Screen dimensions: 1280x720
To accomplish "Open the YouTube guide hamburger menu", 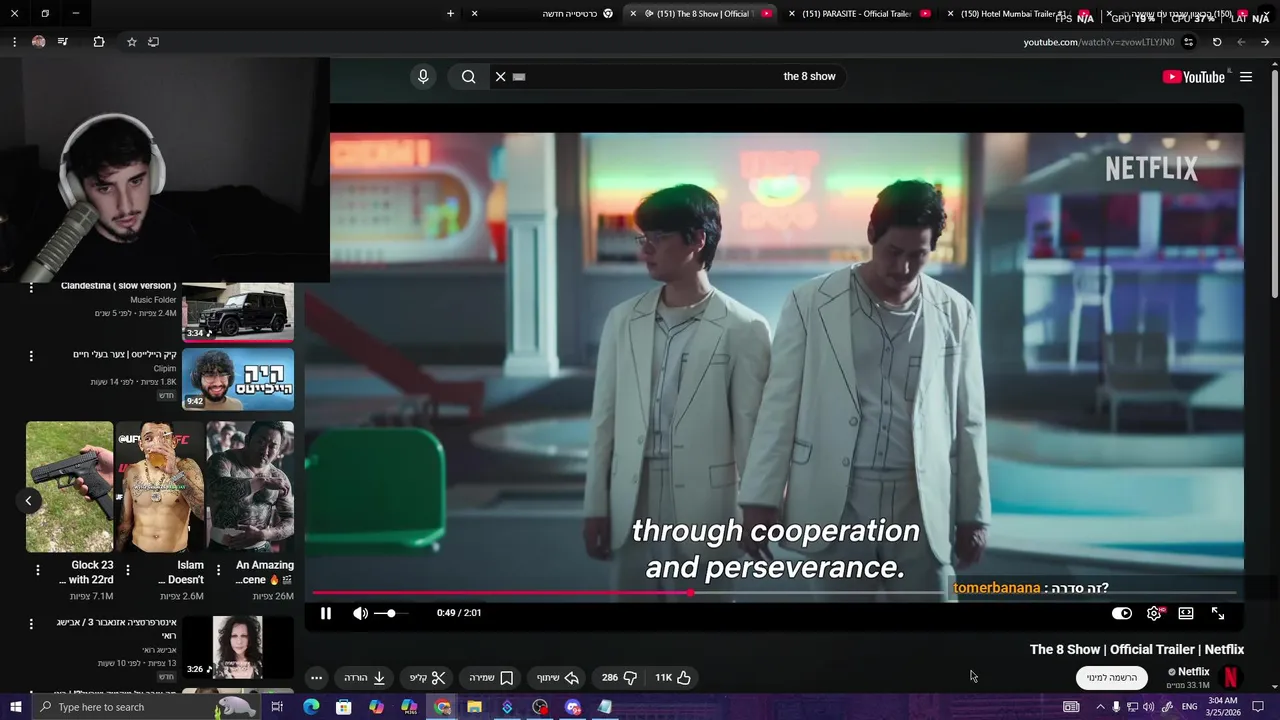I will point(1246,77).
